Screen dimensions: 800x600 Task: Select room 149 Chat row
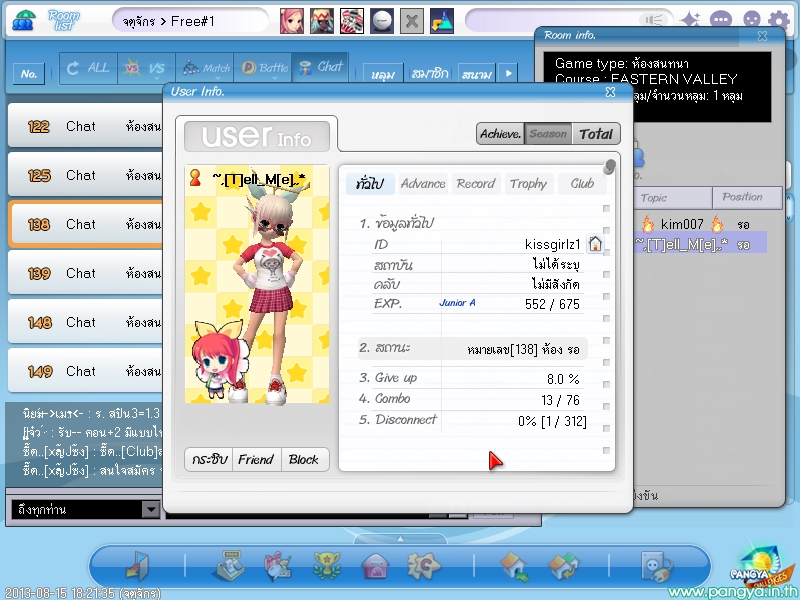click(86, 371)
